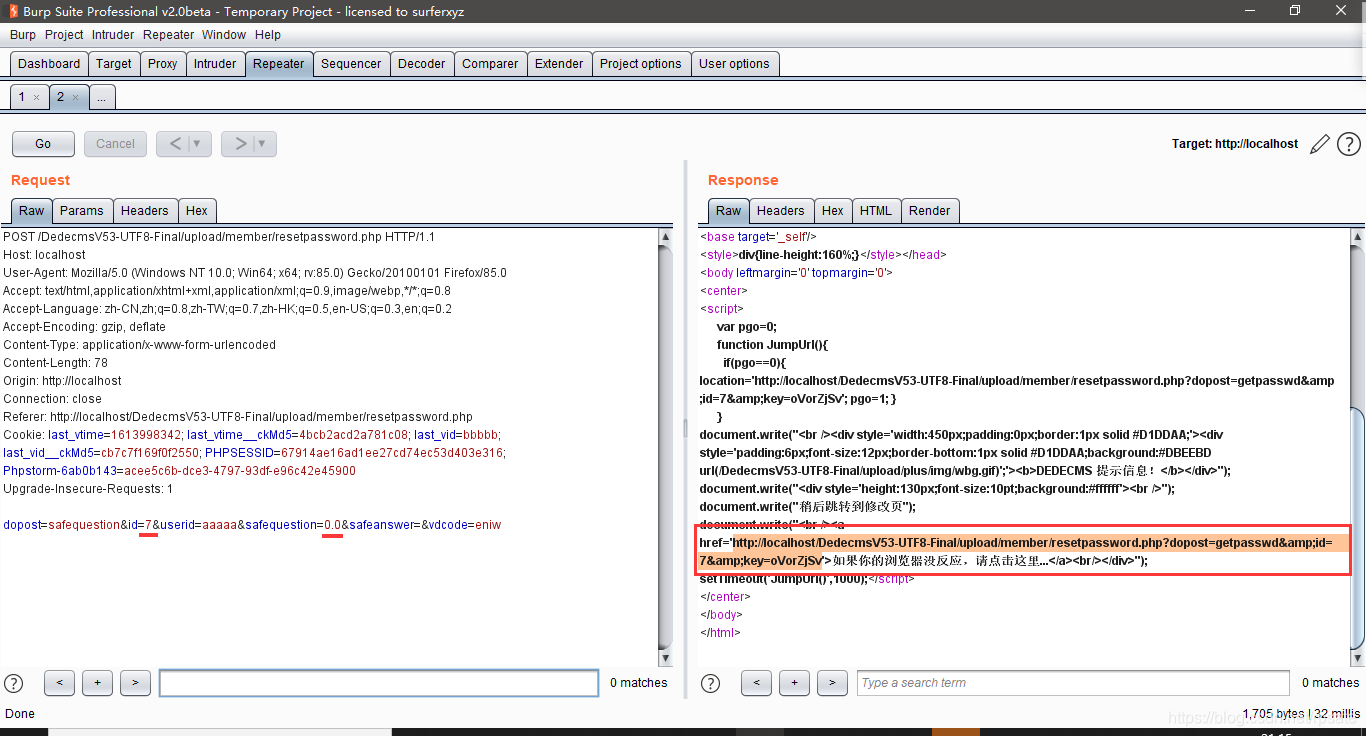1366x736 pixels.
Task: Expand back history dropdown arrow
Action: point(197,144)
